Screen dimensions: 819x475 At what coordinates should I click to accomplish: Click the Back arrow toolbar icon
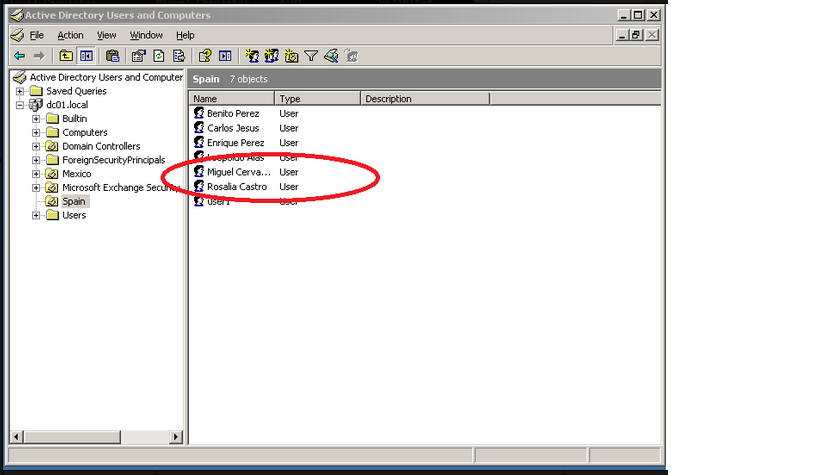19,55
